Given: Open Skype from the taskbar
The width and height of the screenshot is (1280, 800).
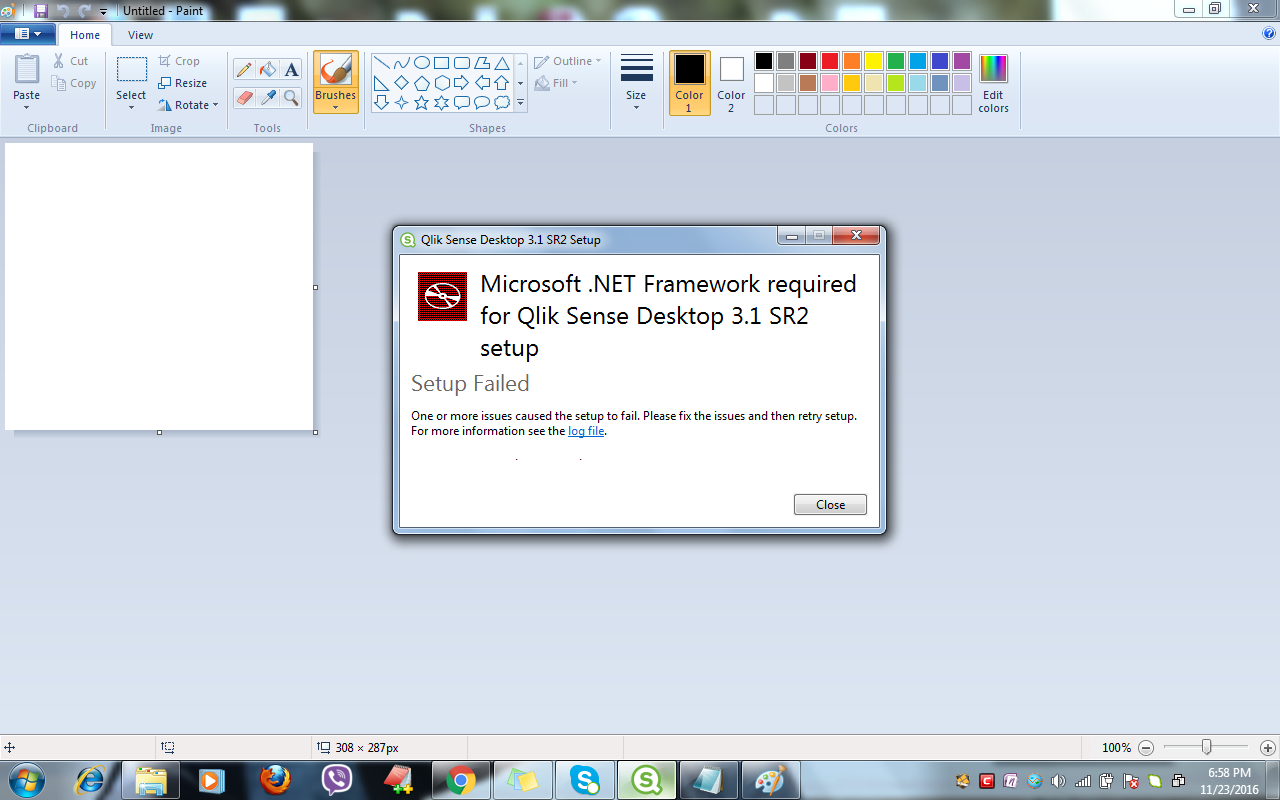Looking at the screenshot, I should 584,780.
